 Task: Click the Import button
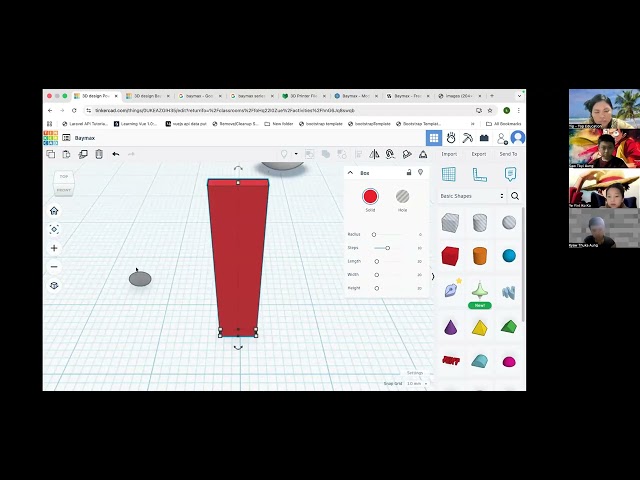pos(449,154)
